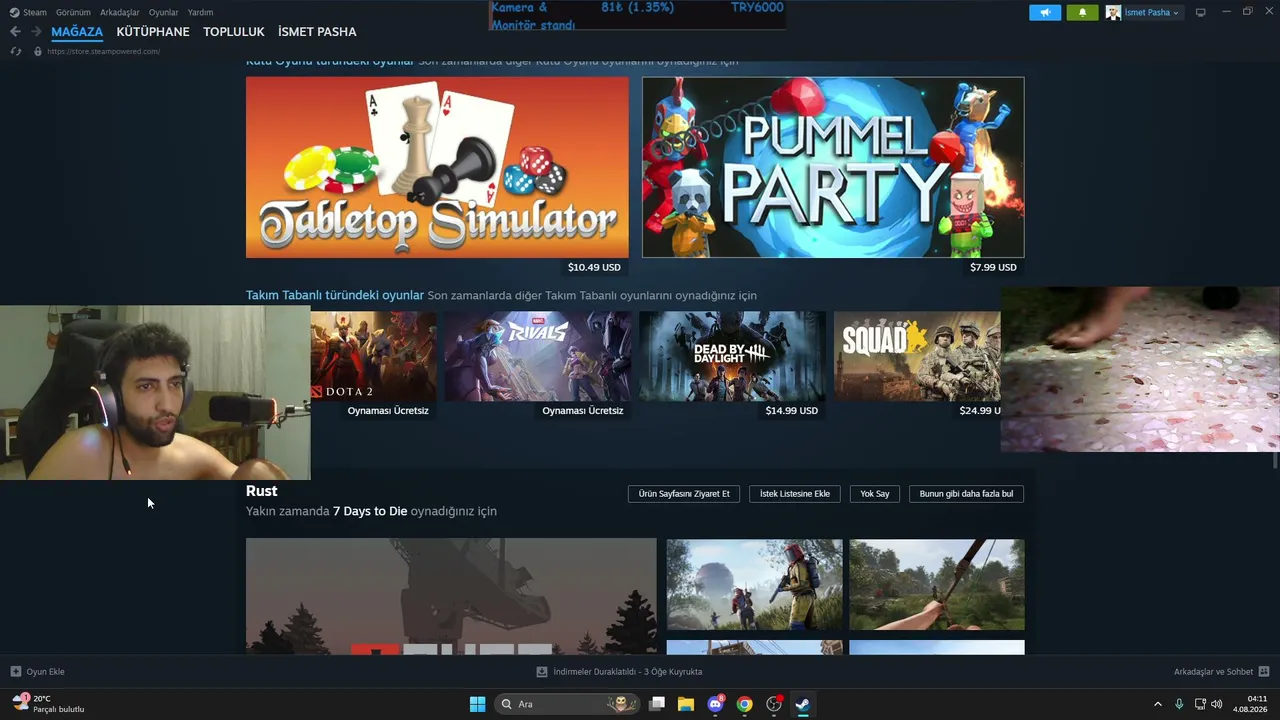
Task: Open the taskbar clock and date
Action: tap(1251, 704)
